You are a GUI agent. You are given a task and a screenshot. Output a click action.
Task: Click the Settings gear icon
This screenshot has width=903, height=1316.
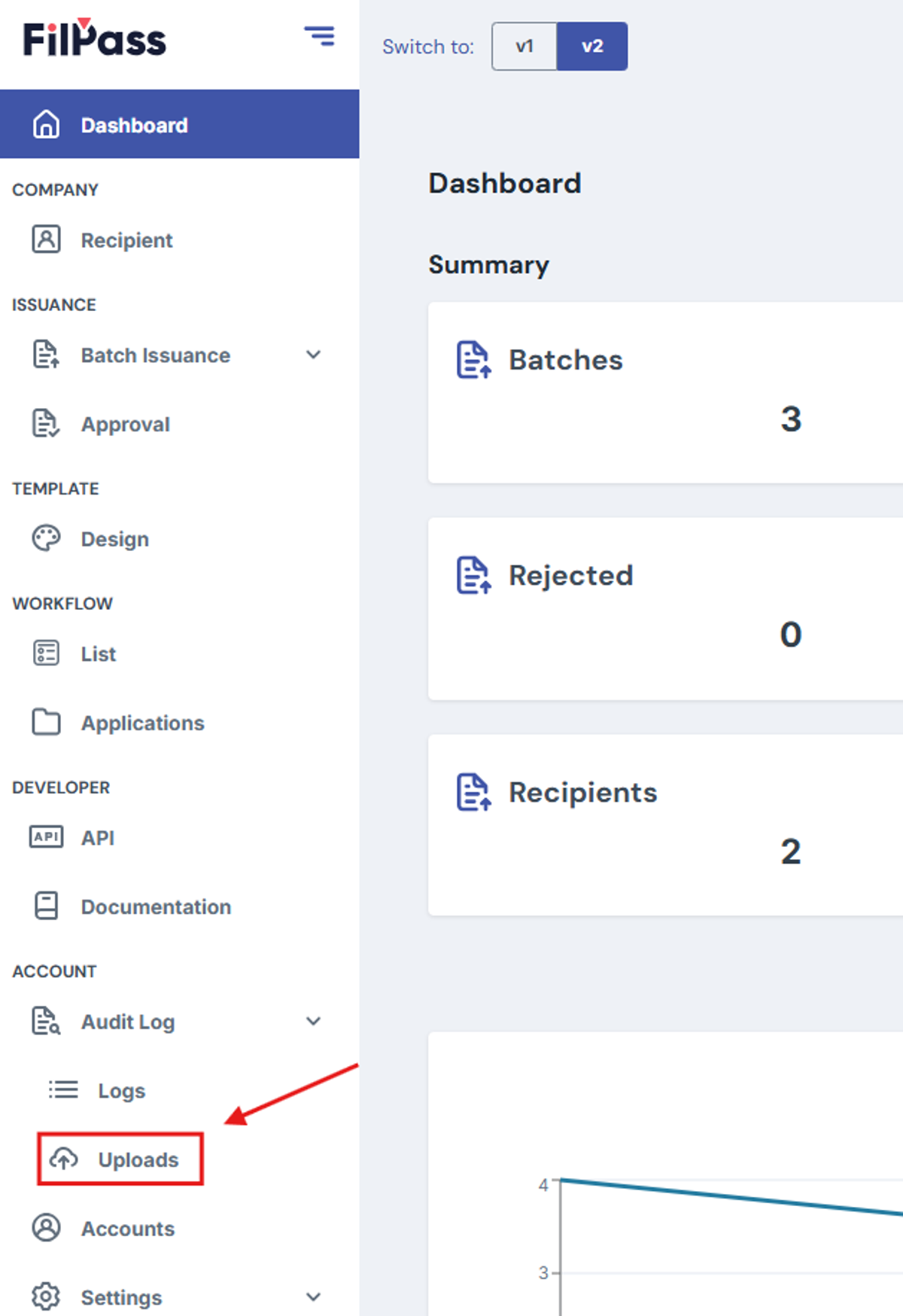[46, 1296]
